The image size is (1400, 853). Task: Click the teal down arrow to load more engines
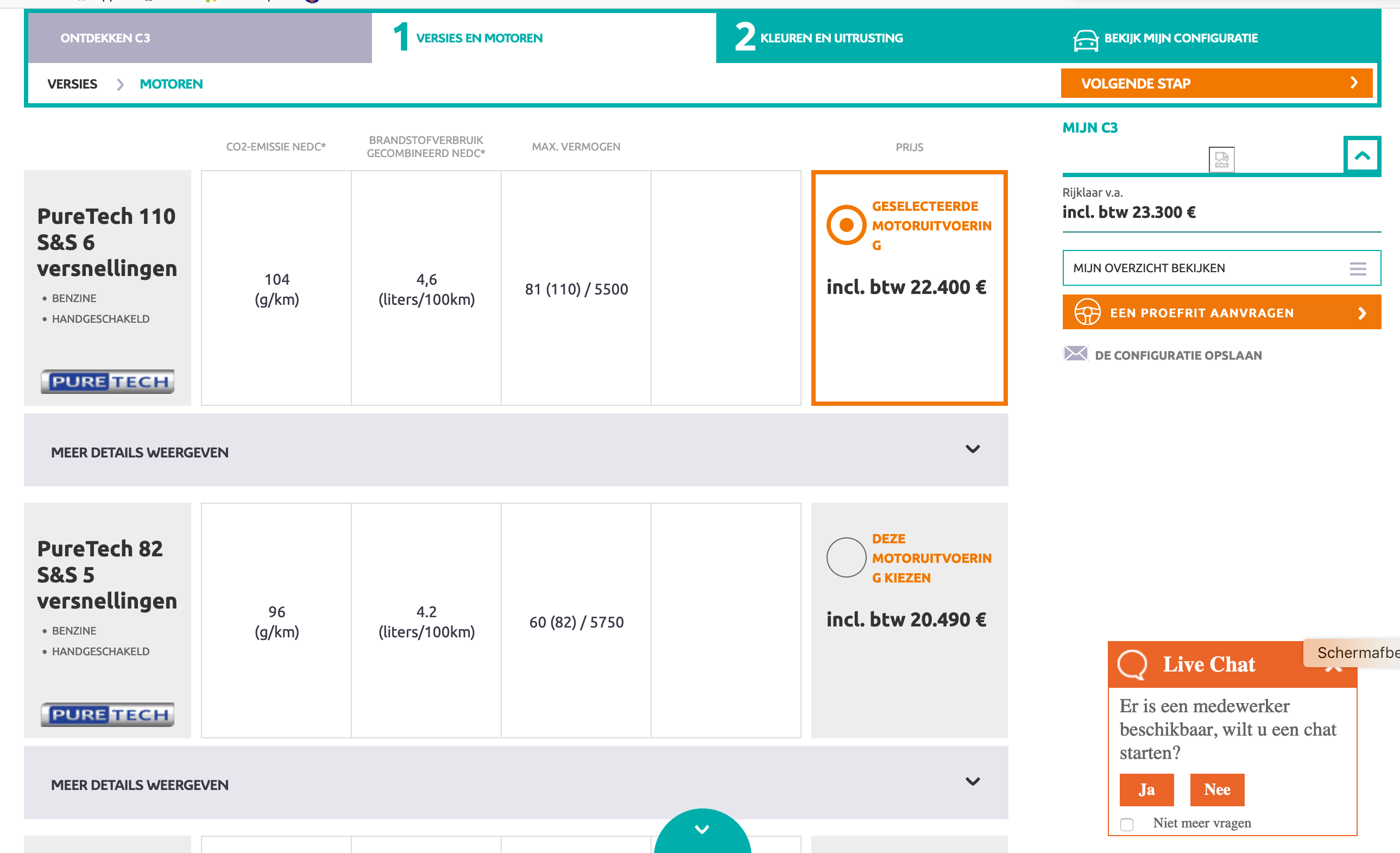pyautogui.click(x=701, y=830)
